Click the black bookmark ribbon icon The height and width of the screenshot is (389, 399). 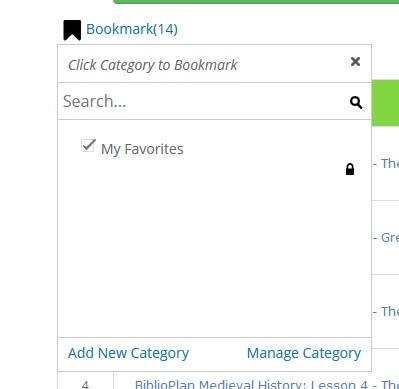click(72, 30)
